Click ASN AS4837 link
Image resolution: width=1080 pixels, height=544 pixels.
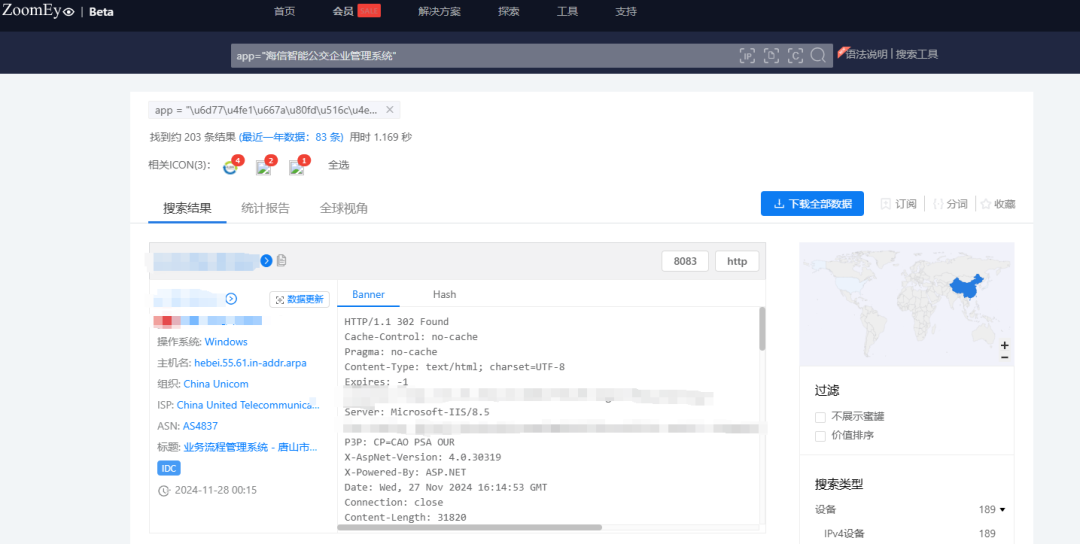click(200, 426)
